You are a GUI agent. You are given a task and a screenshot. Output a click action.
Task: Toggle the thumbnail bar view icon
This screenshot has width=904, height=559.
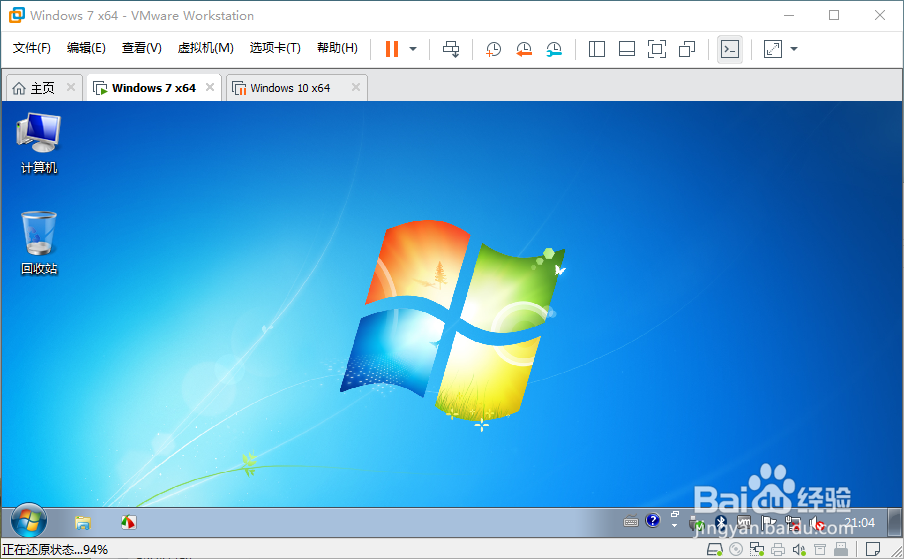click(627, 49)
